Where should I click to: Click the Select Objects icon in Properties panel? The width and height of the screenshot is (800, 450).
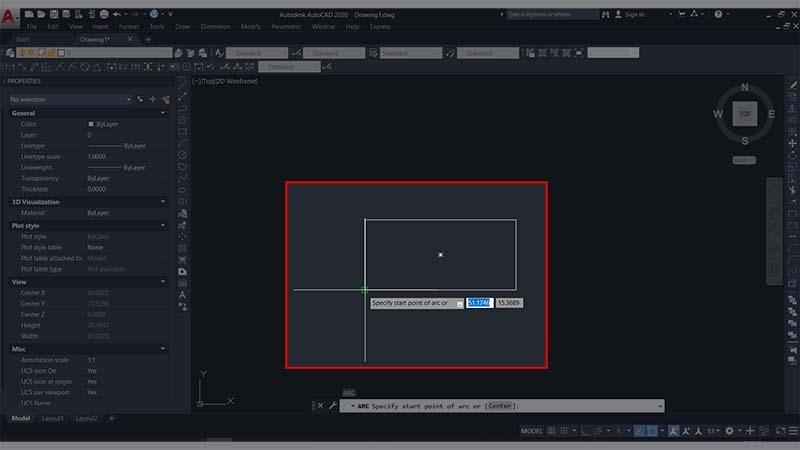(x=153, y=99)
